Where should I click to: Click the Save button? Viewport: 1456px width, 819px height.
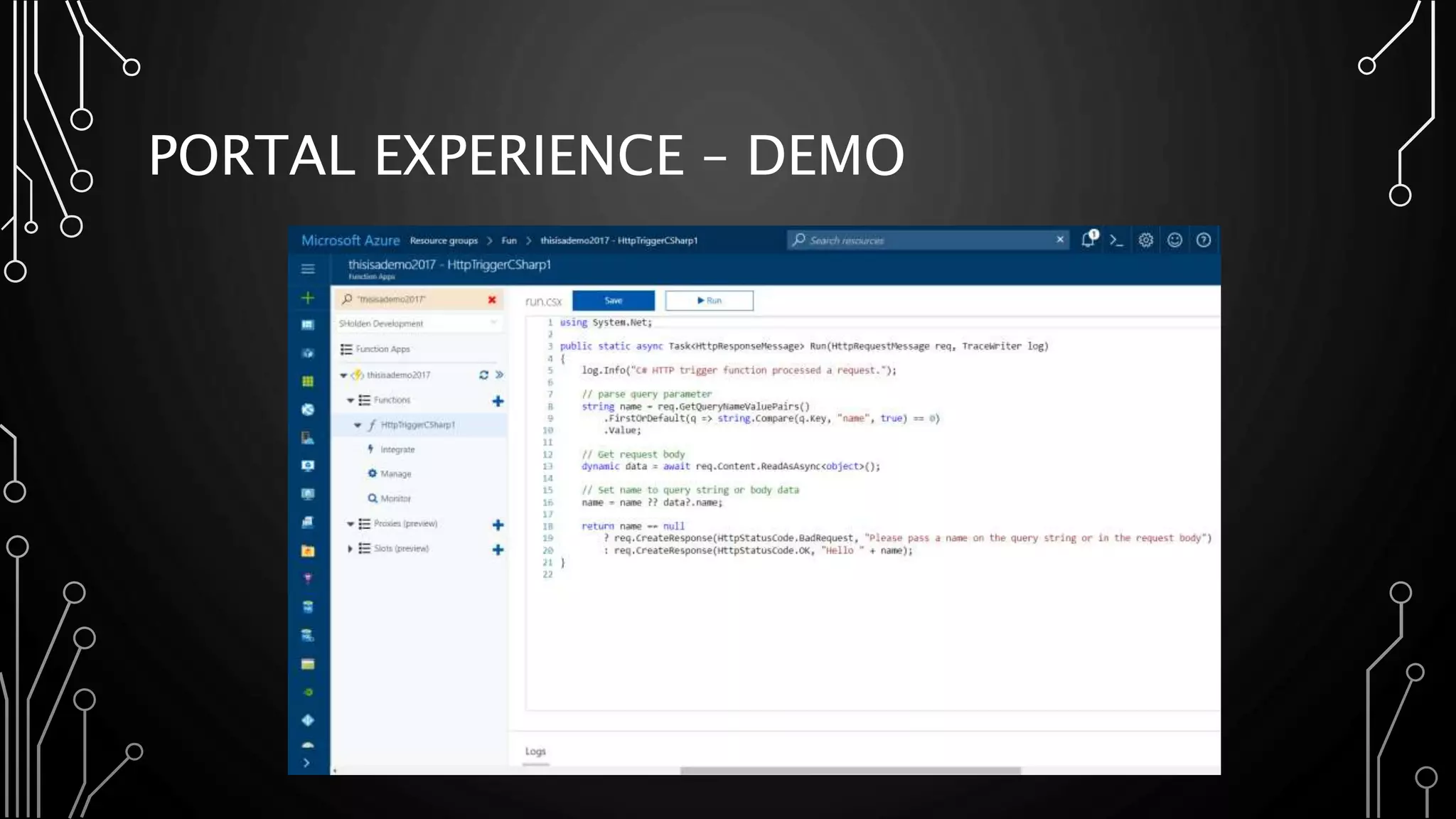point(614,301)
